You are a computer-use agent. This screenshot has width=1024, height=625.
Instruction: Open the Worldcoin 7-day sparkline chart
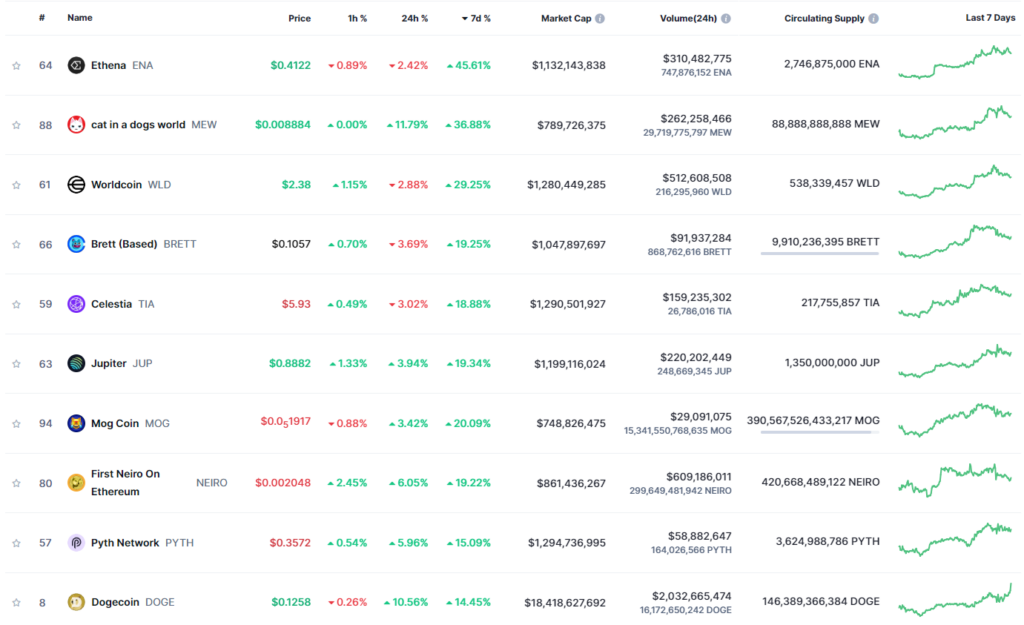pyautogui.click(x=955, y=182)
